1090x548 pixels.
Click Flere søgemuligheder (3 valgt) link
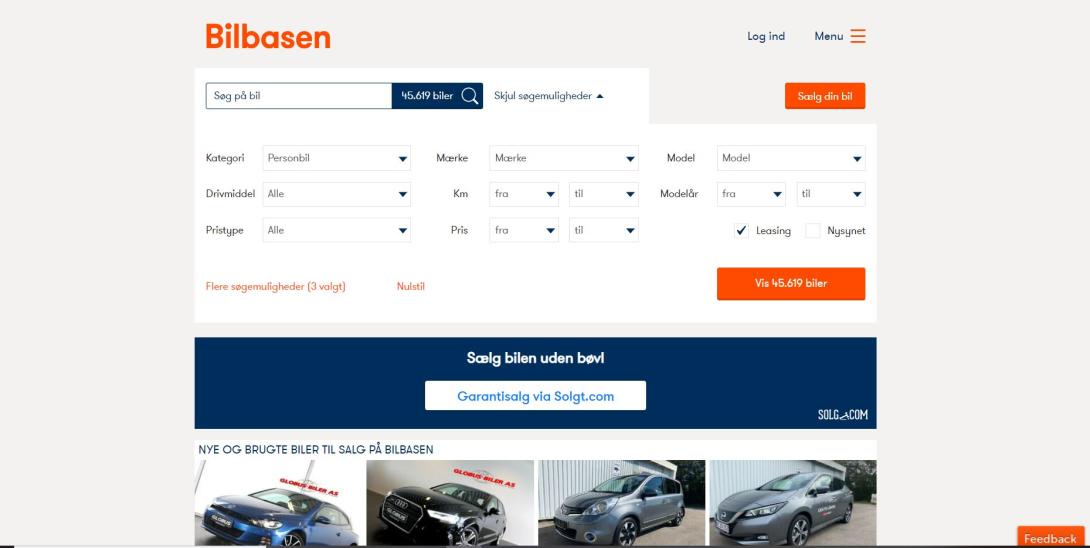point(275,286)
